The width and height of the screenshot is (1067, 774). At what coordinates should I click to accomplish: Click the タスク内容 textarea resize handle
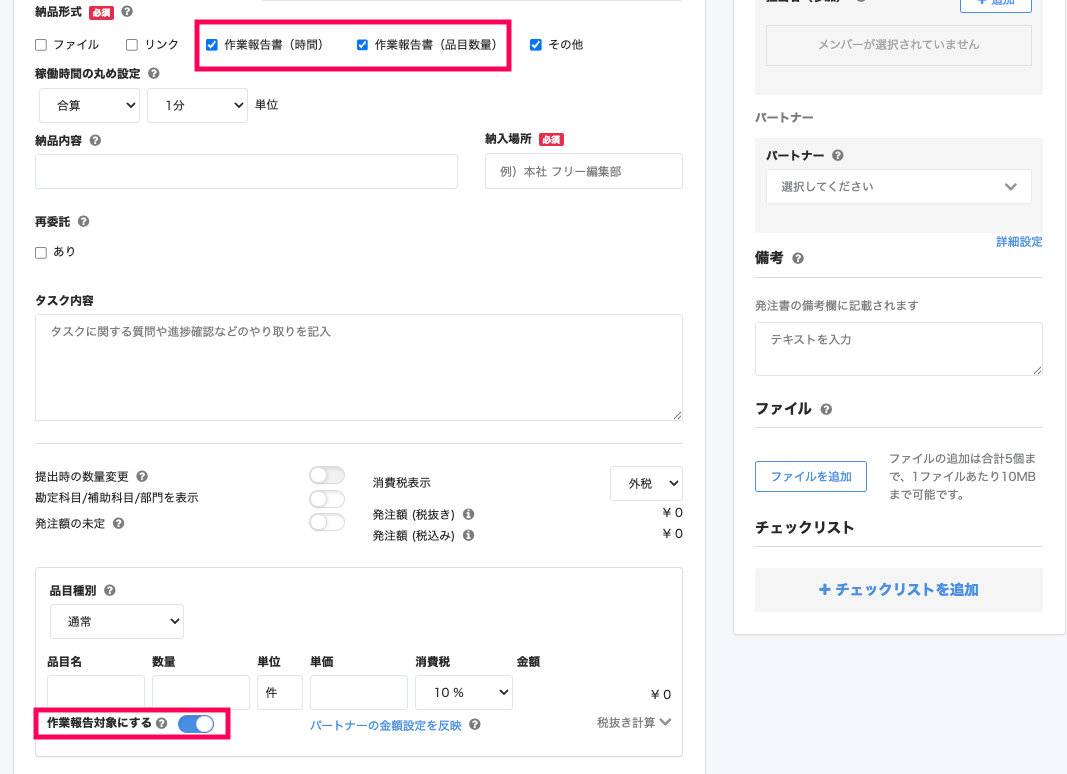point(677,415)
